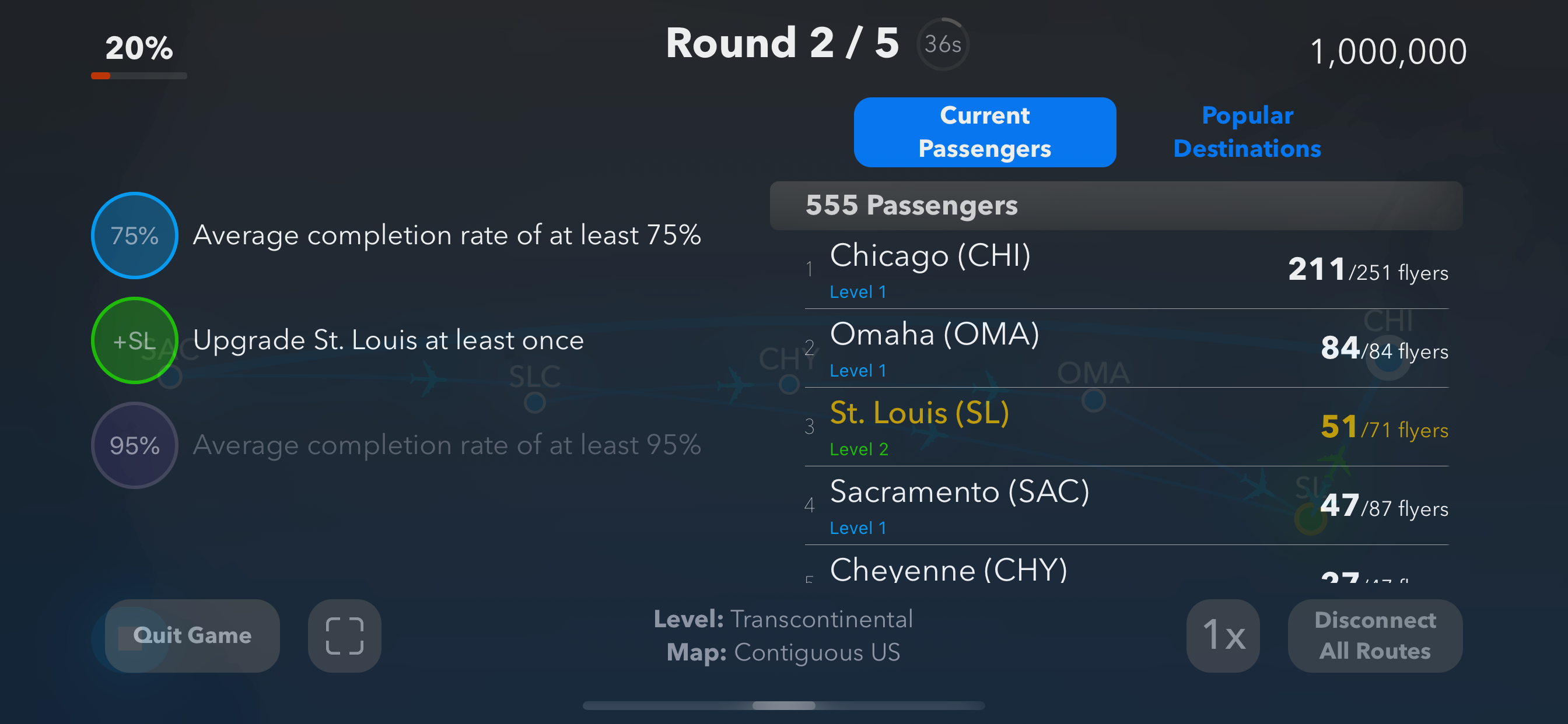Click the bottom home indicator bar
This screenshot has height=724, width=1568.
click(783, 706)
